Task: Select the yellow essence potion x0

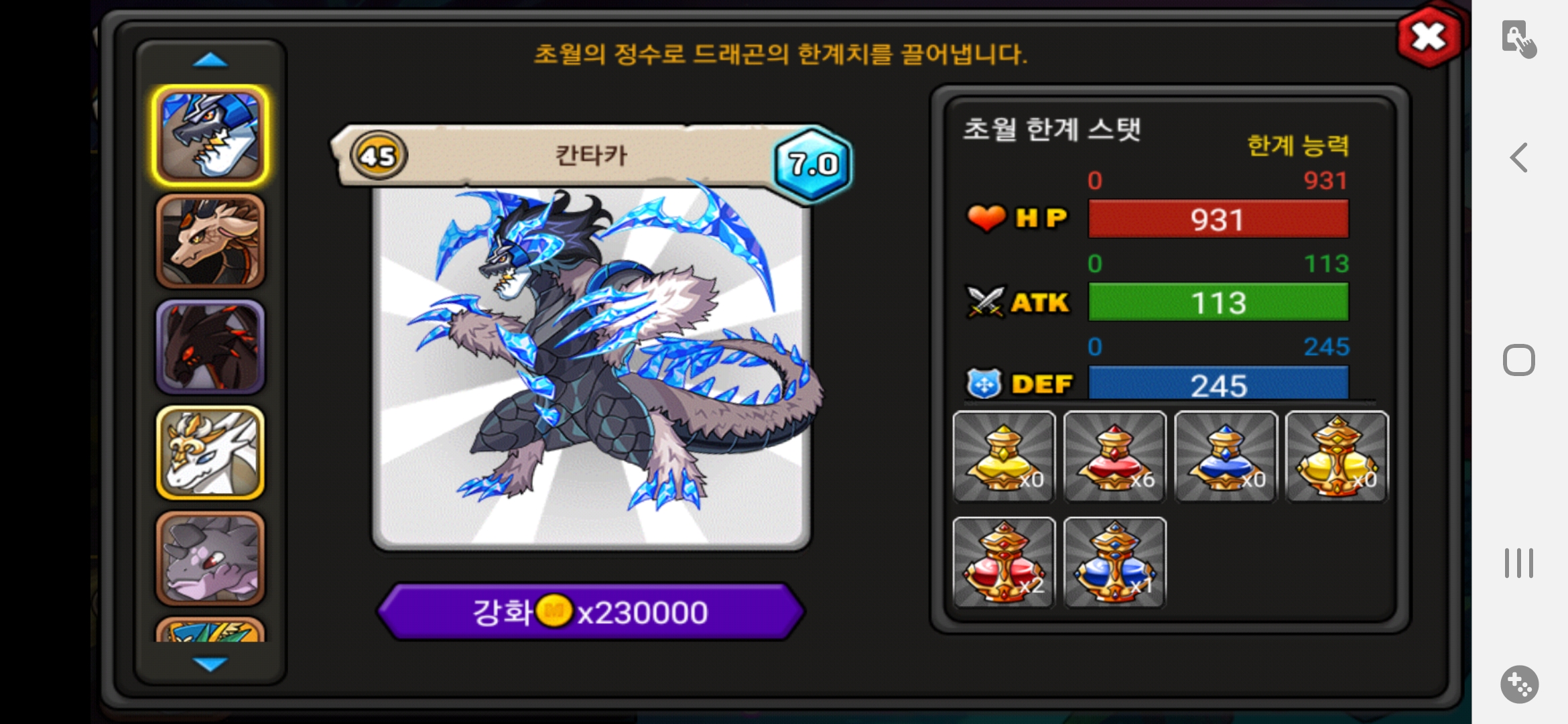Action: coord(1004,457)
